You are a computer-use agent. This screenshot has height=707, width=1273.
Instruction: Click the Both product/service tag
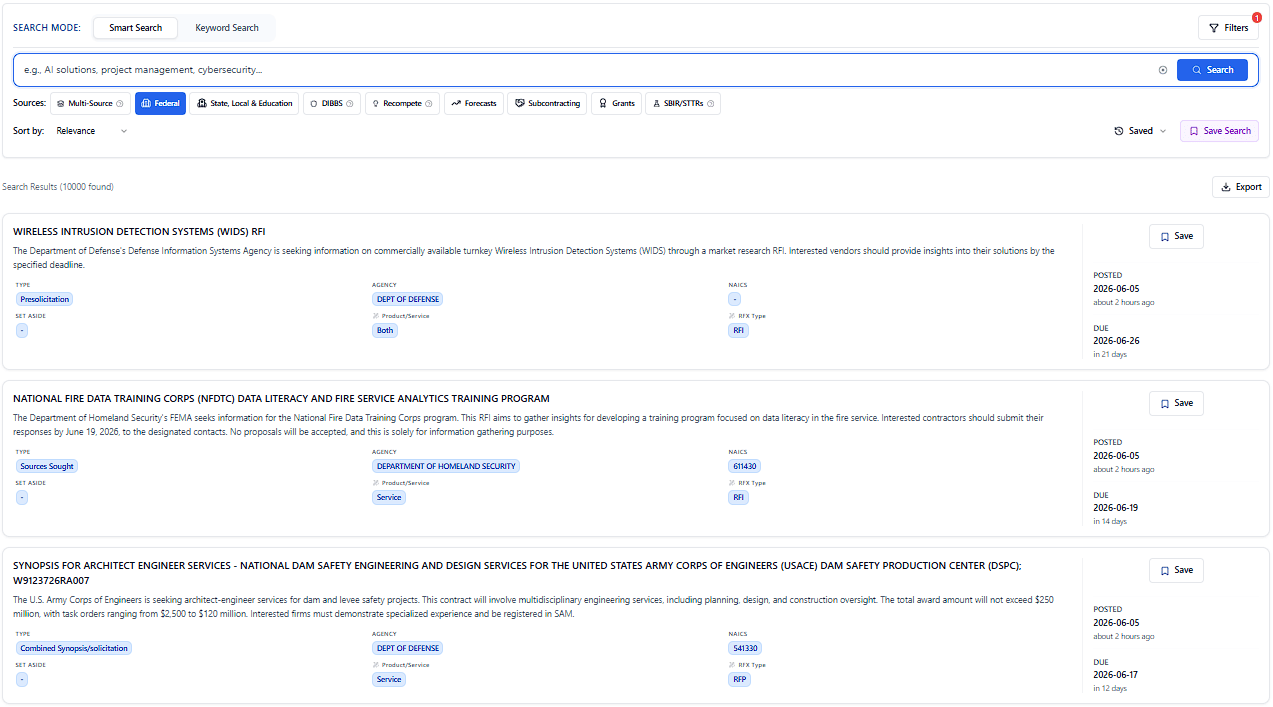coord(385,330)
